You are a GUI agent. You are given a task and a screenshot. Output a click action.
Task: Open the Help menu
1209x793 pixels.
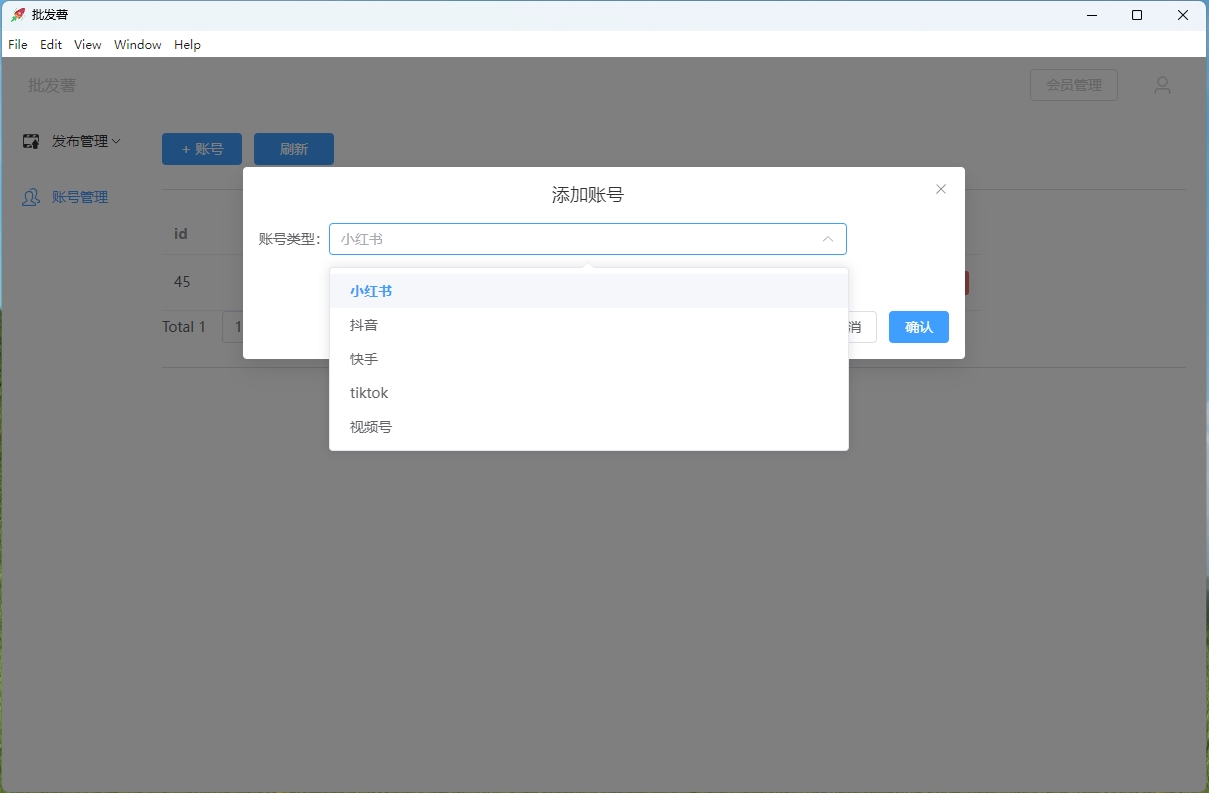[x=187, y=45]
